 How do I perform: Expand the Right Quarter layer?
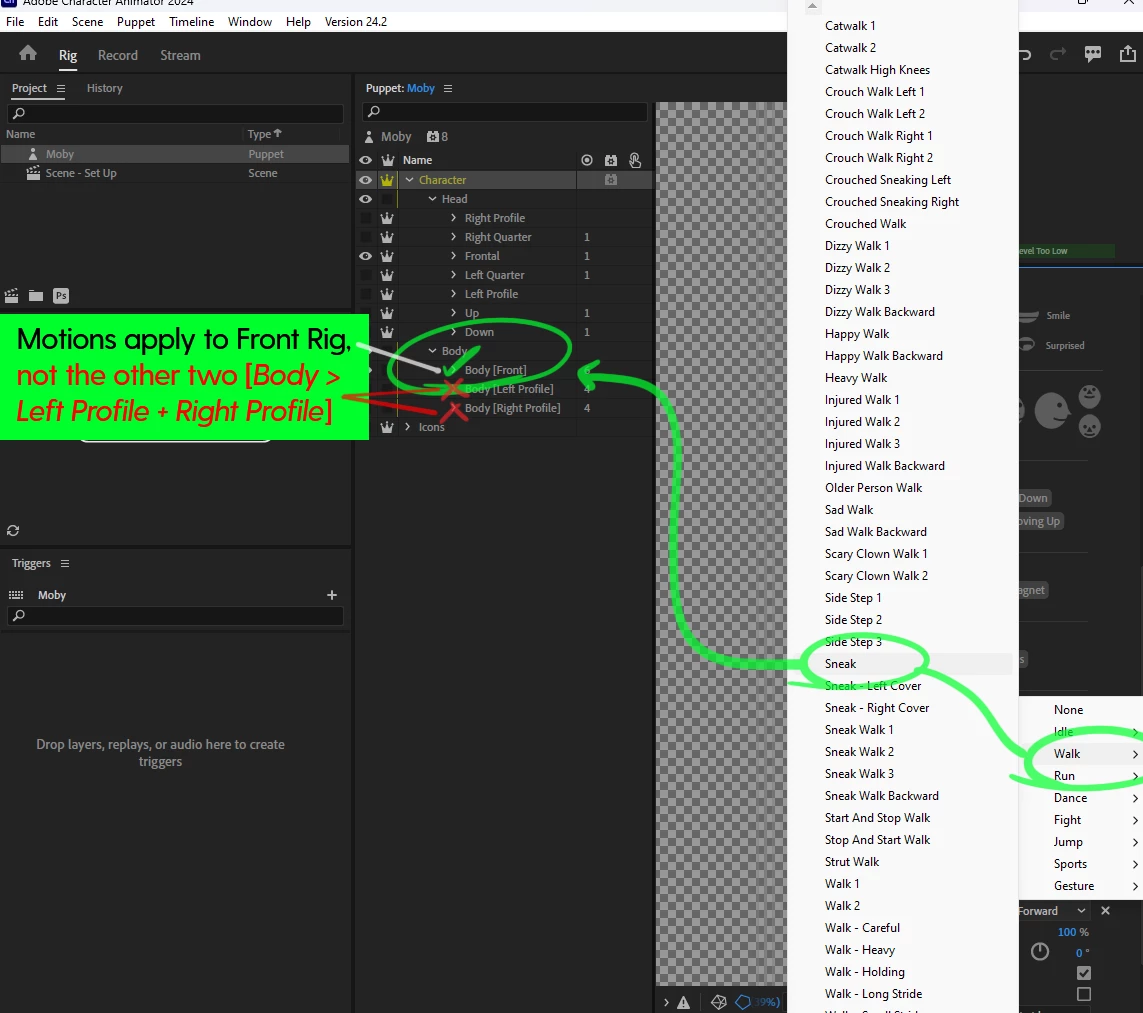[x=453, y=236]
